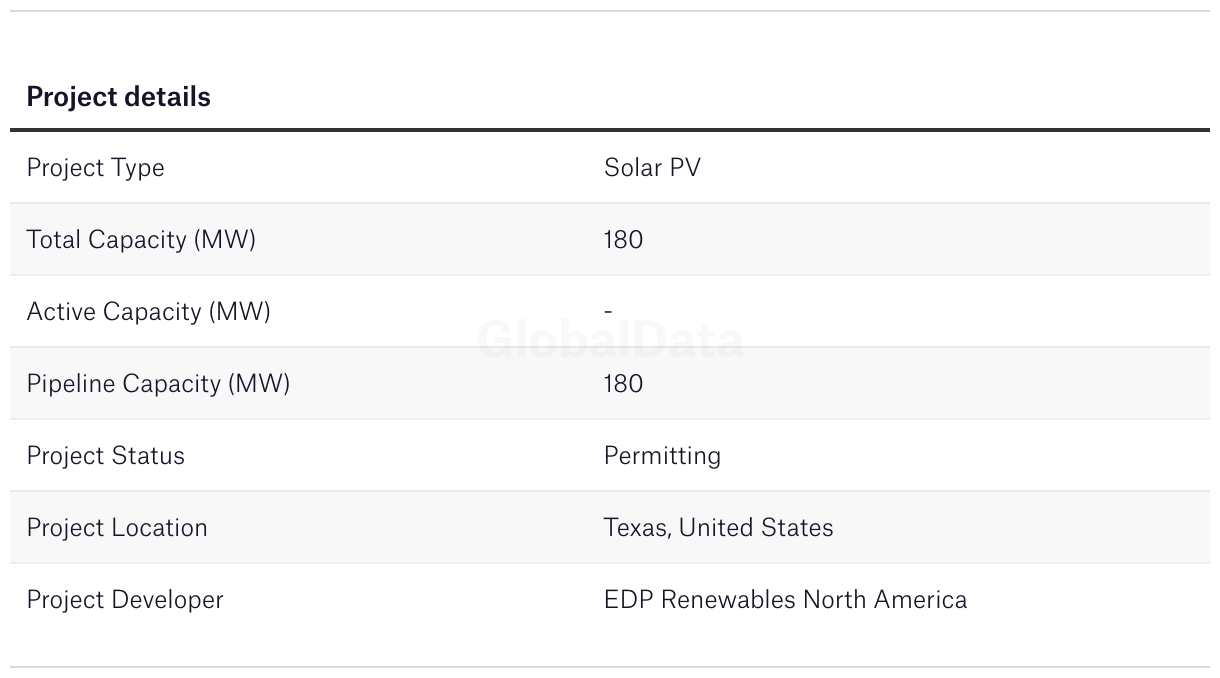This screenshot has height=678, width=1220.
Task: Click the "Project details" heading
Action: 118,97
